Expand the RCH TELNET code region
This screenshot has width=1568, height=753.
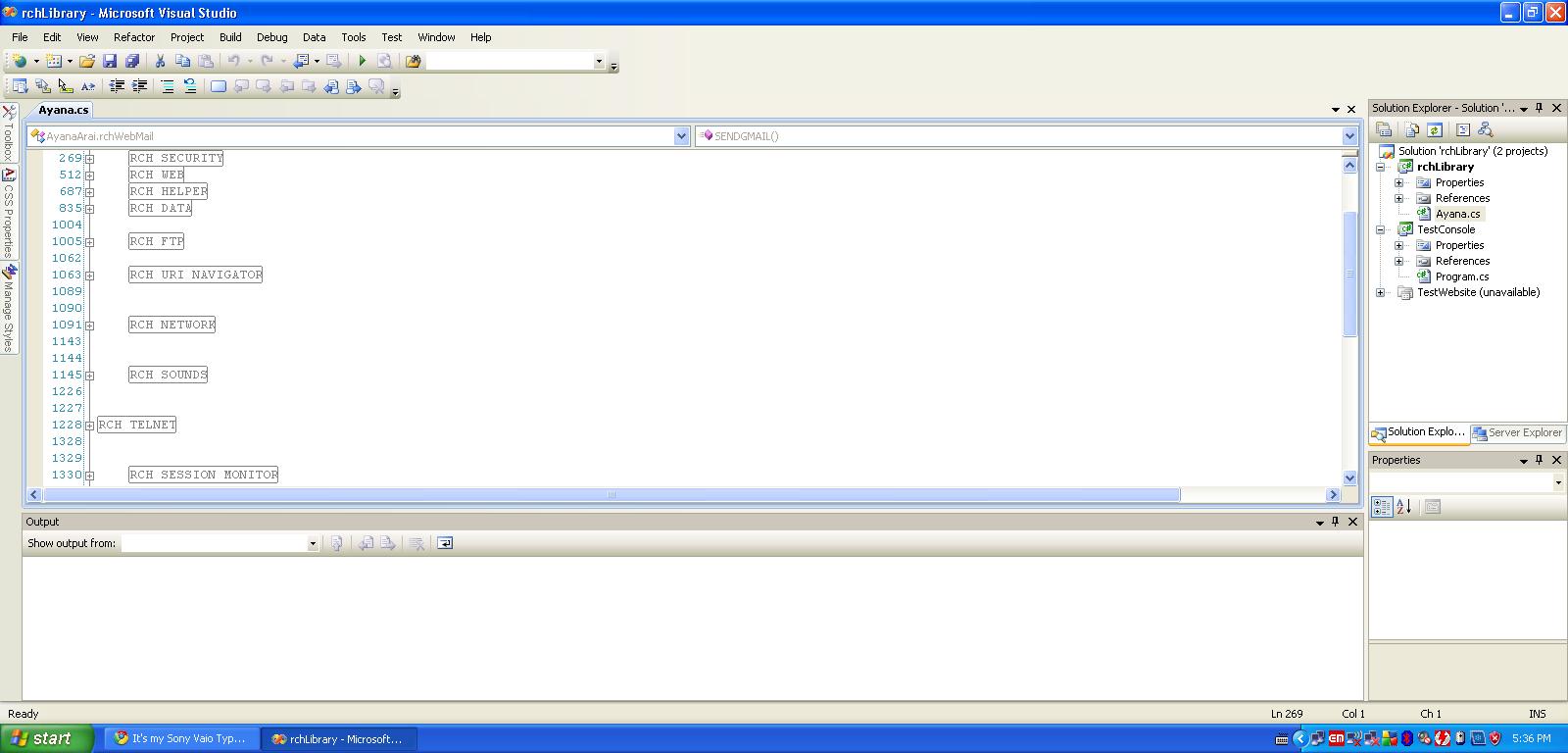pyautogui.click(x=89, y=425)
